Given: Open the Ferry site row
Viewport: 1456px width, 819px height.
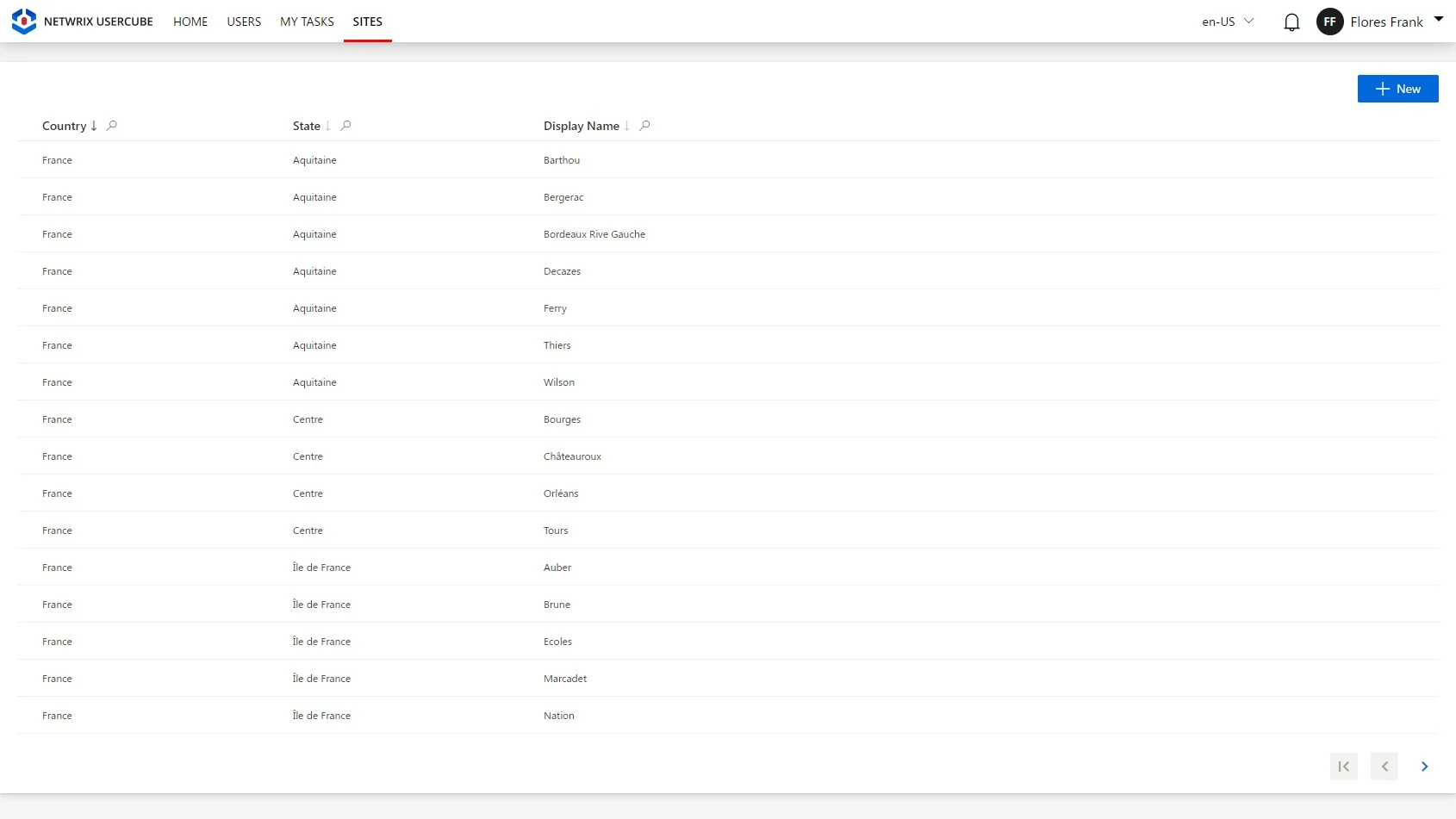Looking at the screenshot, I should pos(728,308).
